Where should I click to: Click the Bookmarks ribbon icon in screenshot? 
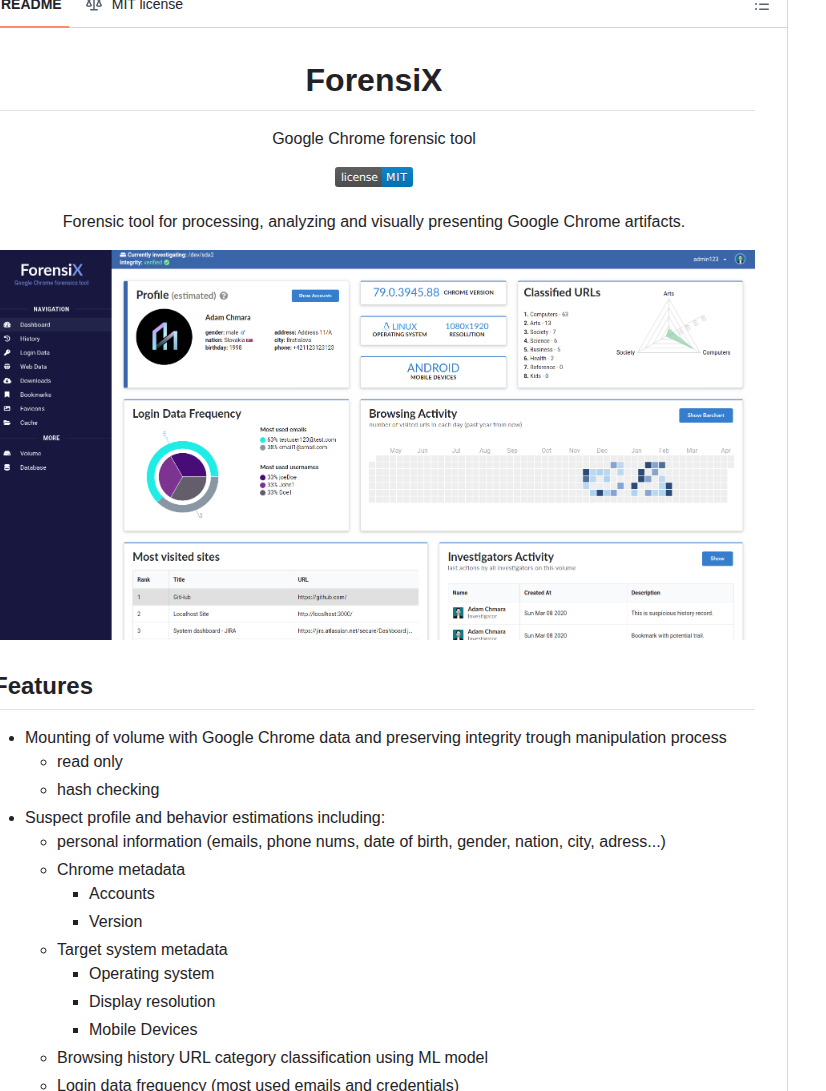7,395
